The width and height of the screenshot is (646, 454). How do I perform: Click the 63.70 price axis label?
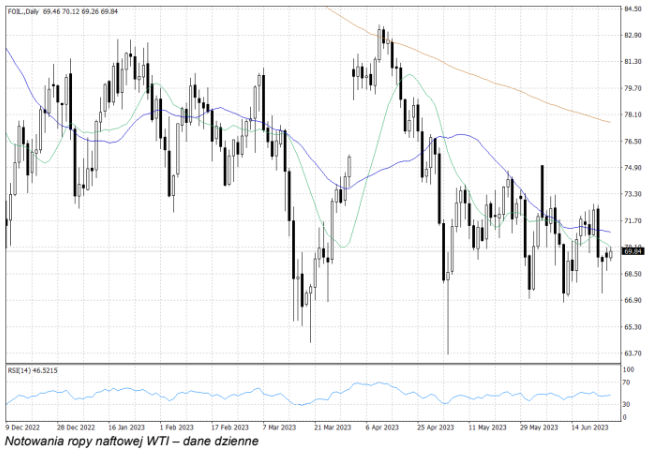coord(633,353)
